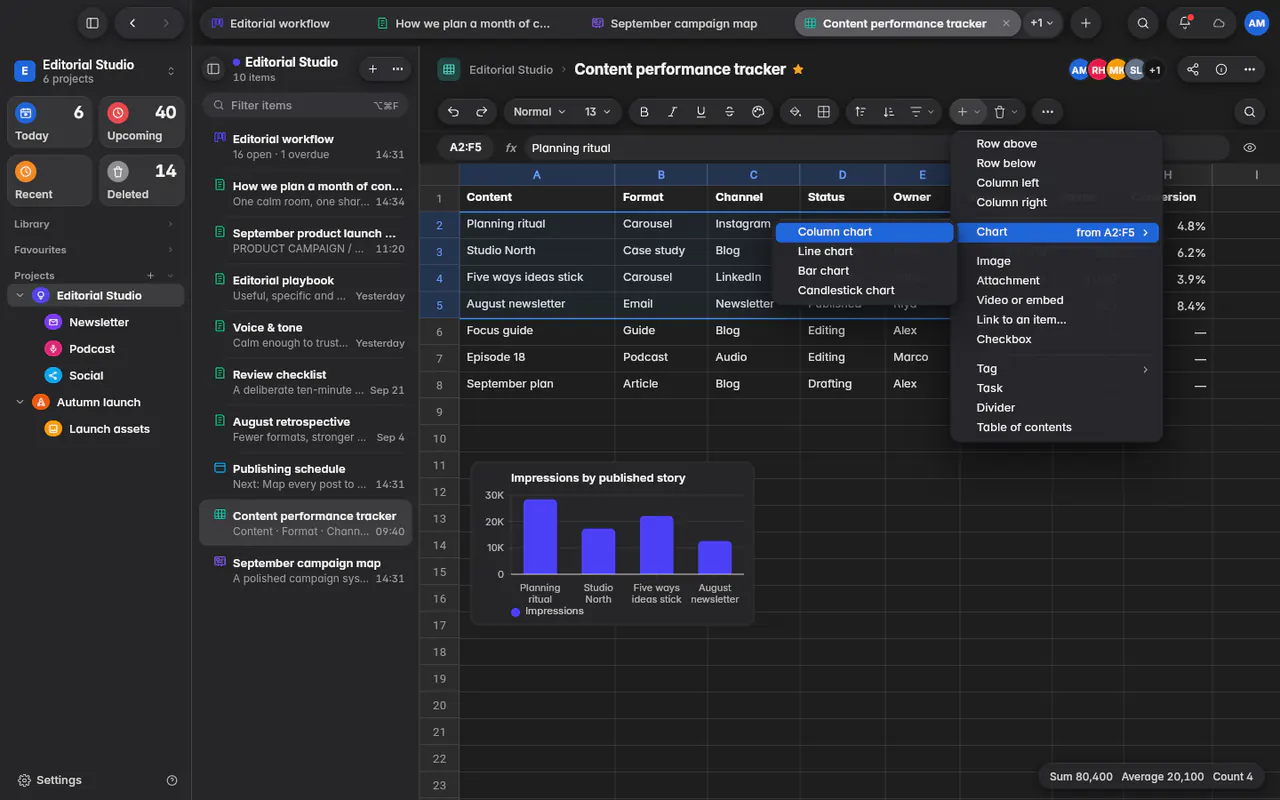Expand the Library section
Image resolution: width=1280 pixels, height=800 pixels.
[x=93, y=224]
